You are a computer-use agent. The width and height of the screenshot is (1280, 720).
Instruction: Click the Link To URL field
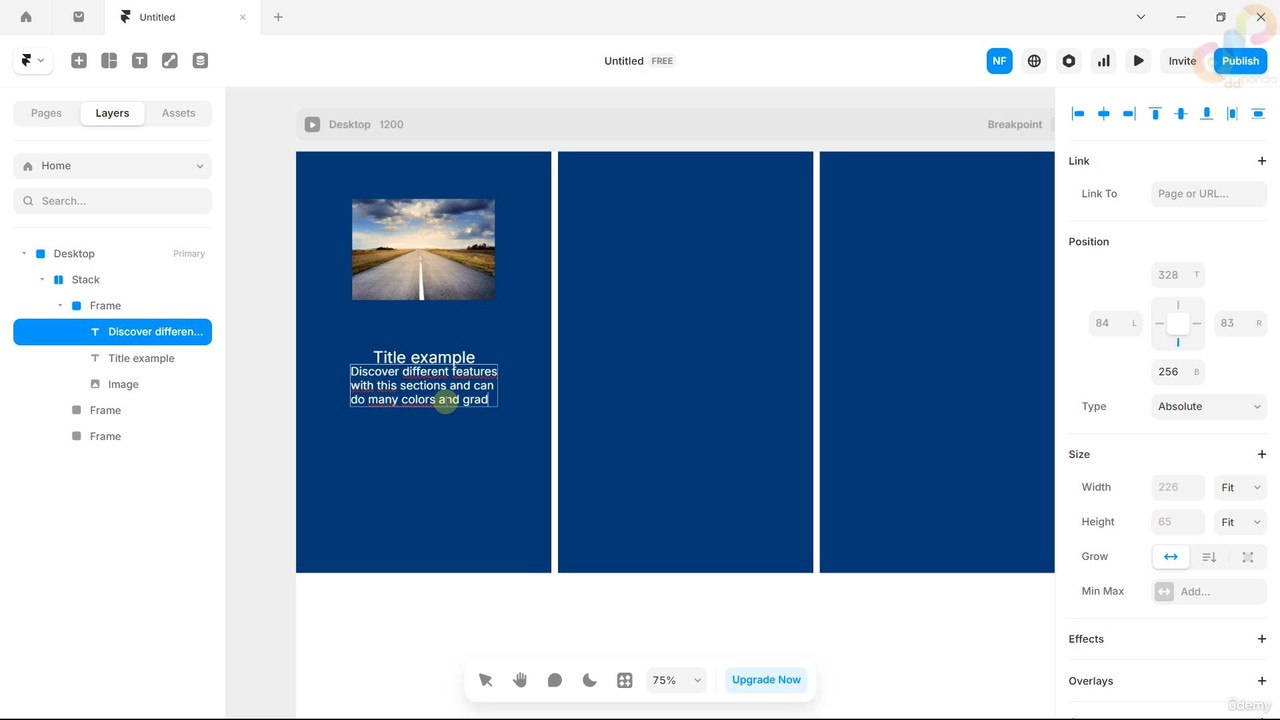tap(1209, 194)
